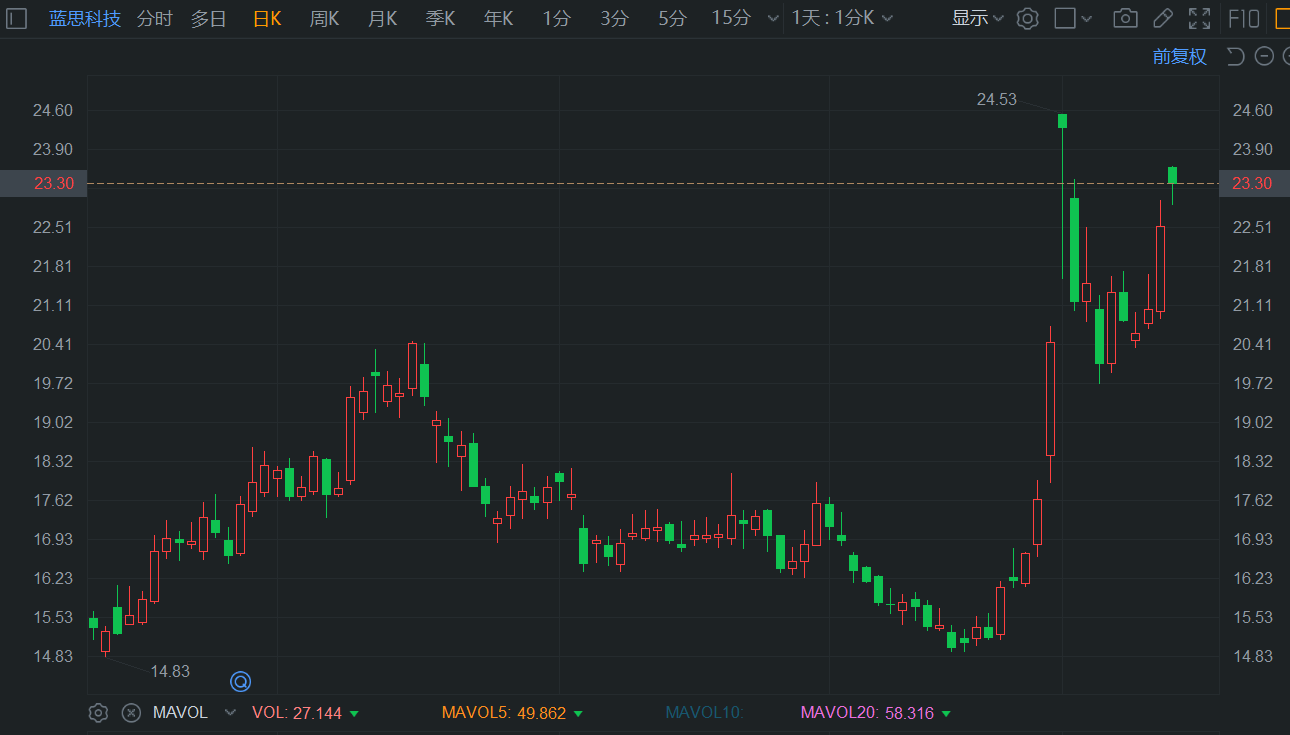Open F10 company information
Image resolution: width=1290 pixels, height=735 pixels.
tap(1243, 18)
